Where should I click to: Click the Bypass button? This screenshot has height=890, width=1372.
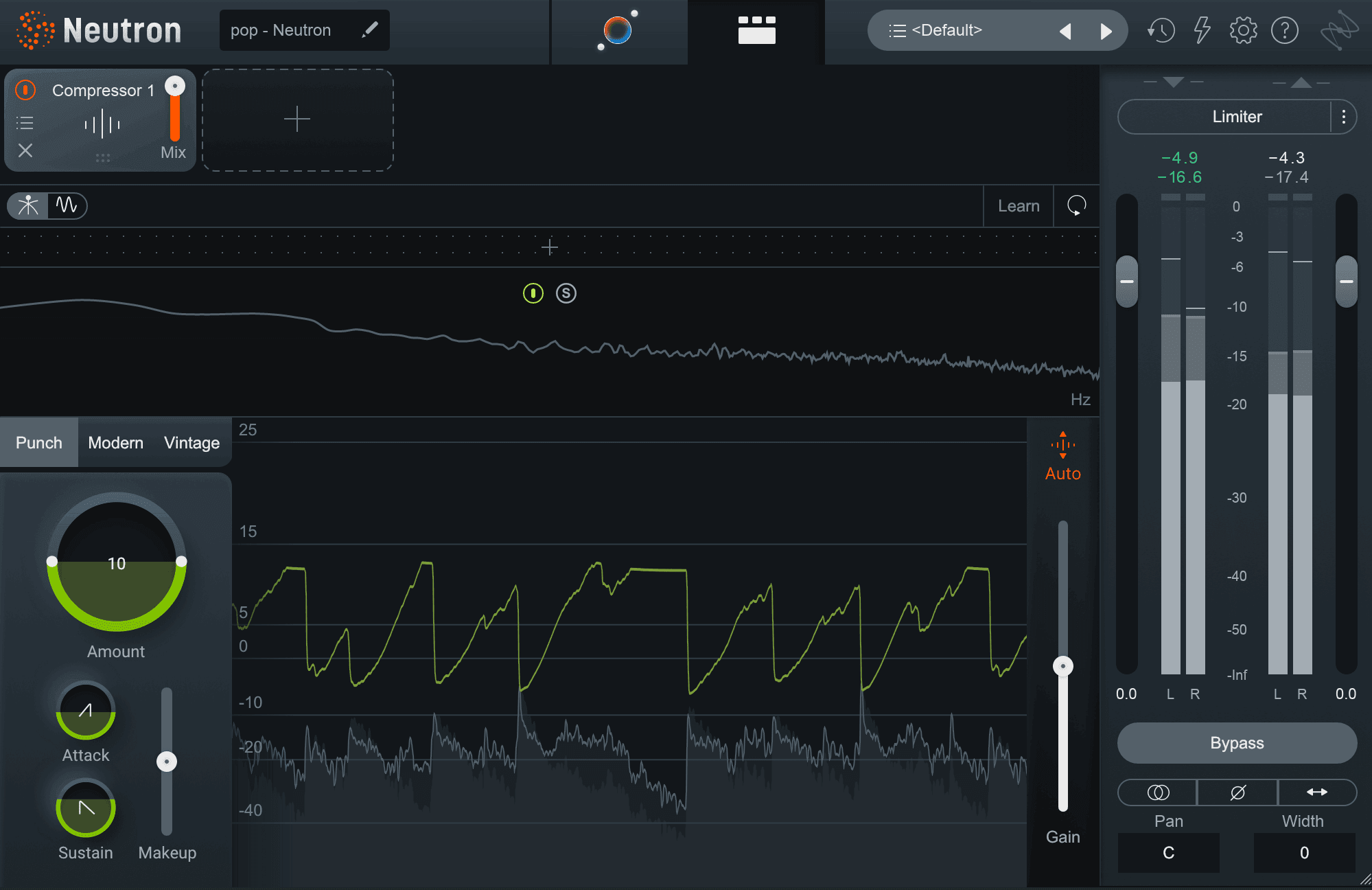1237,743
